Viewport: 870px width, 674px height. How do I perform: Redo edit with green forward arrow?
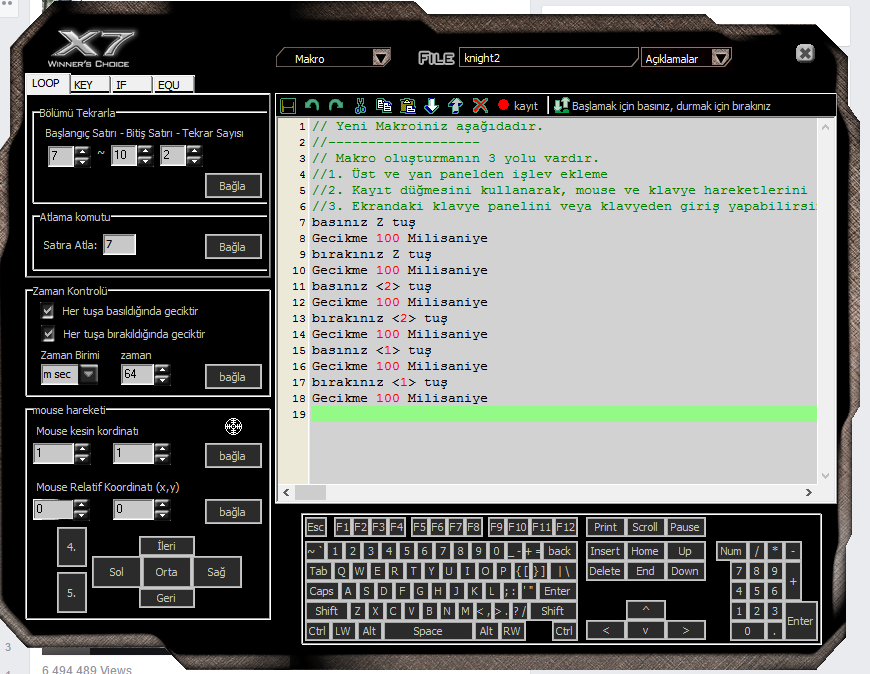click(x=336, y=105)
